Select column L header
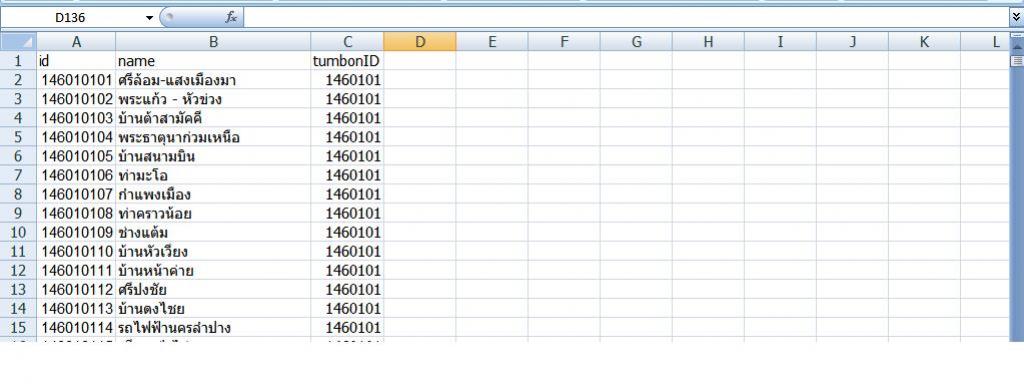This screenshot has height=384, width=1024. 985,42
